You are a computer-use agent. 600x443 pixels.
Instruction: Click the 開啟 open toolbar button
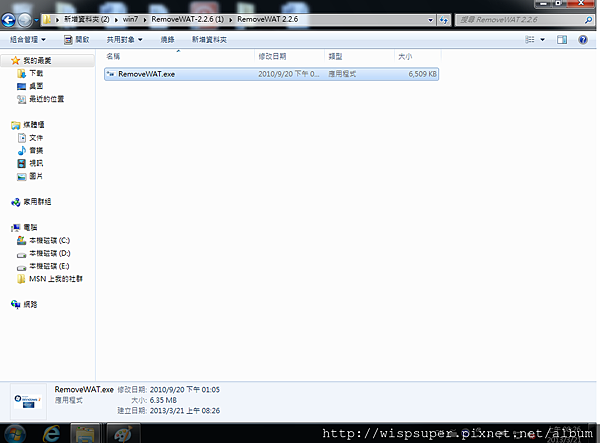click(77, 39)
